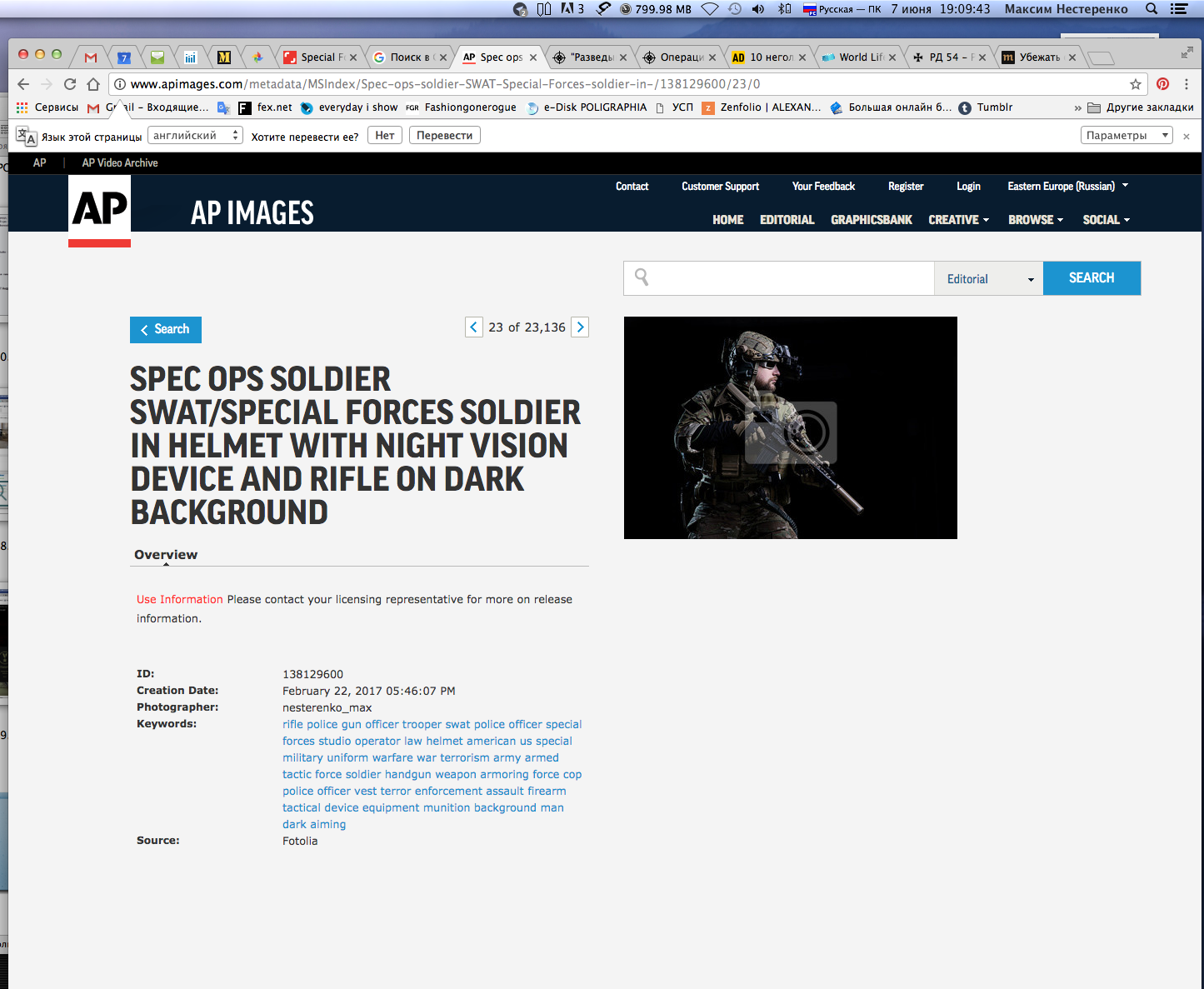
Task: Close the Spec ops tab
Action: (x=533, y=57)
